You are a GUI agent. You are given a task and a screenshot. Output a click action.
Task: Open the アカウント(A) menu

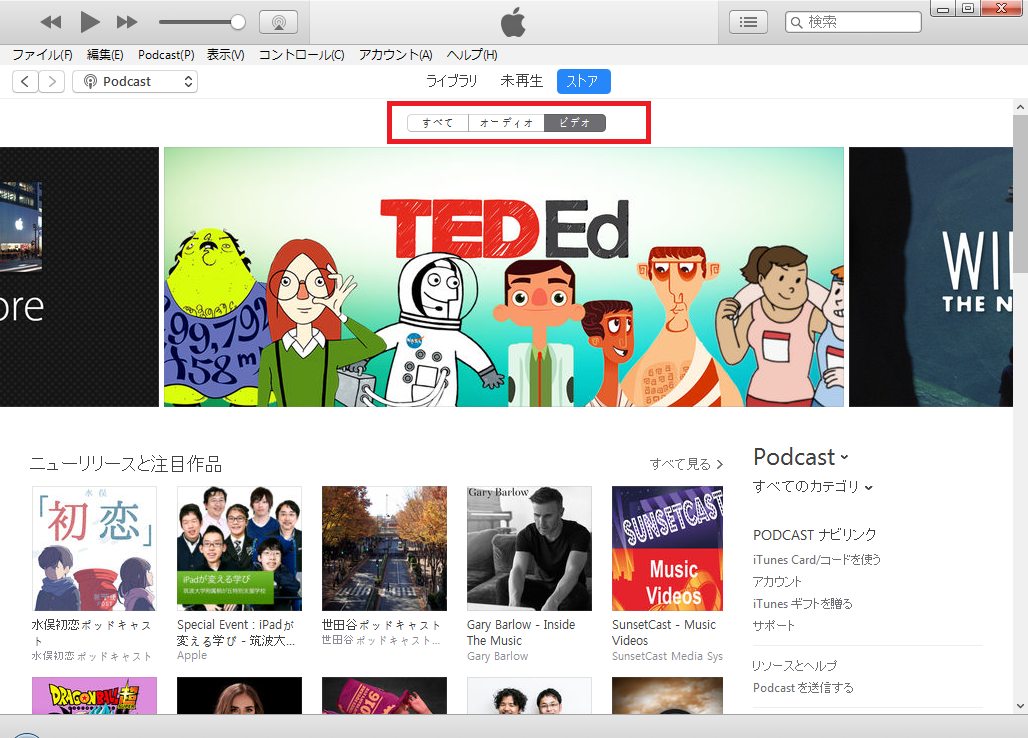point(395,55)
